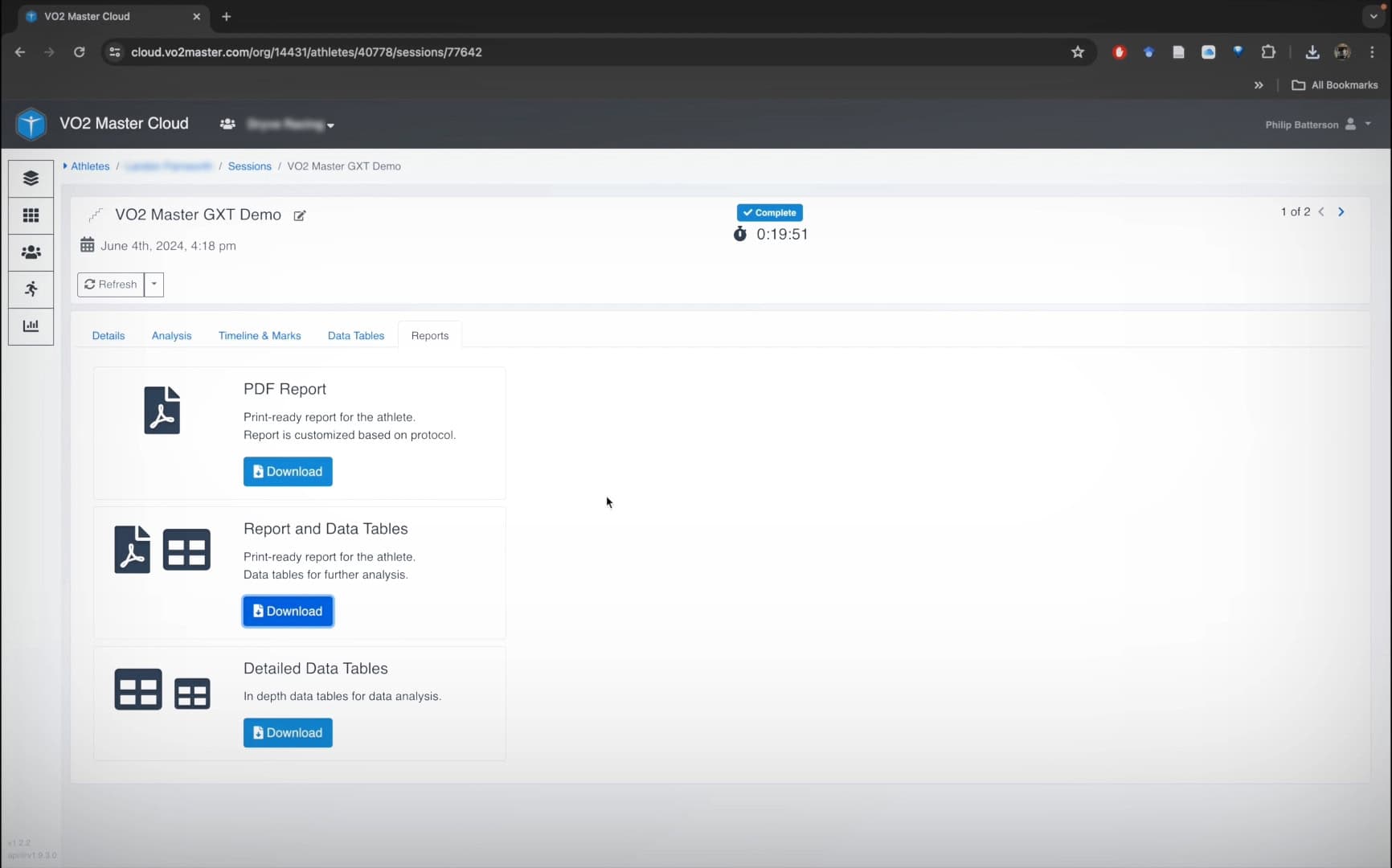Download the Detailed Data Tables
This screenshot has width=1392, height=868.
[x=288, y=733]
